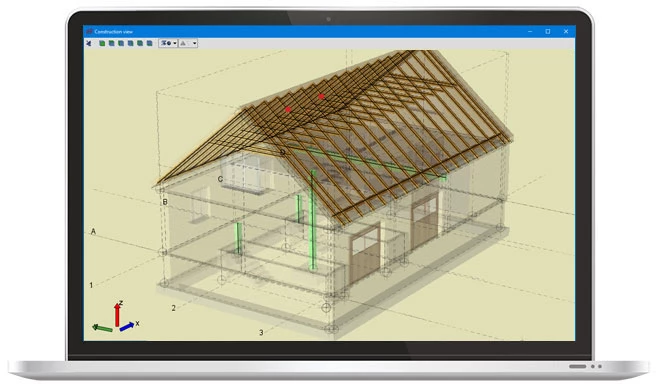
Task: Open the dropdown arrow beside the sphere icon
Action: [x=175, y=43]
